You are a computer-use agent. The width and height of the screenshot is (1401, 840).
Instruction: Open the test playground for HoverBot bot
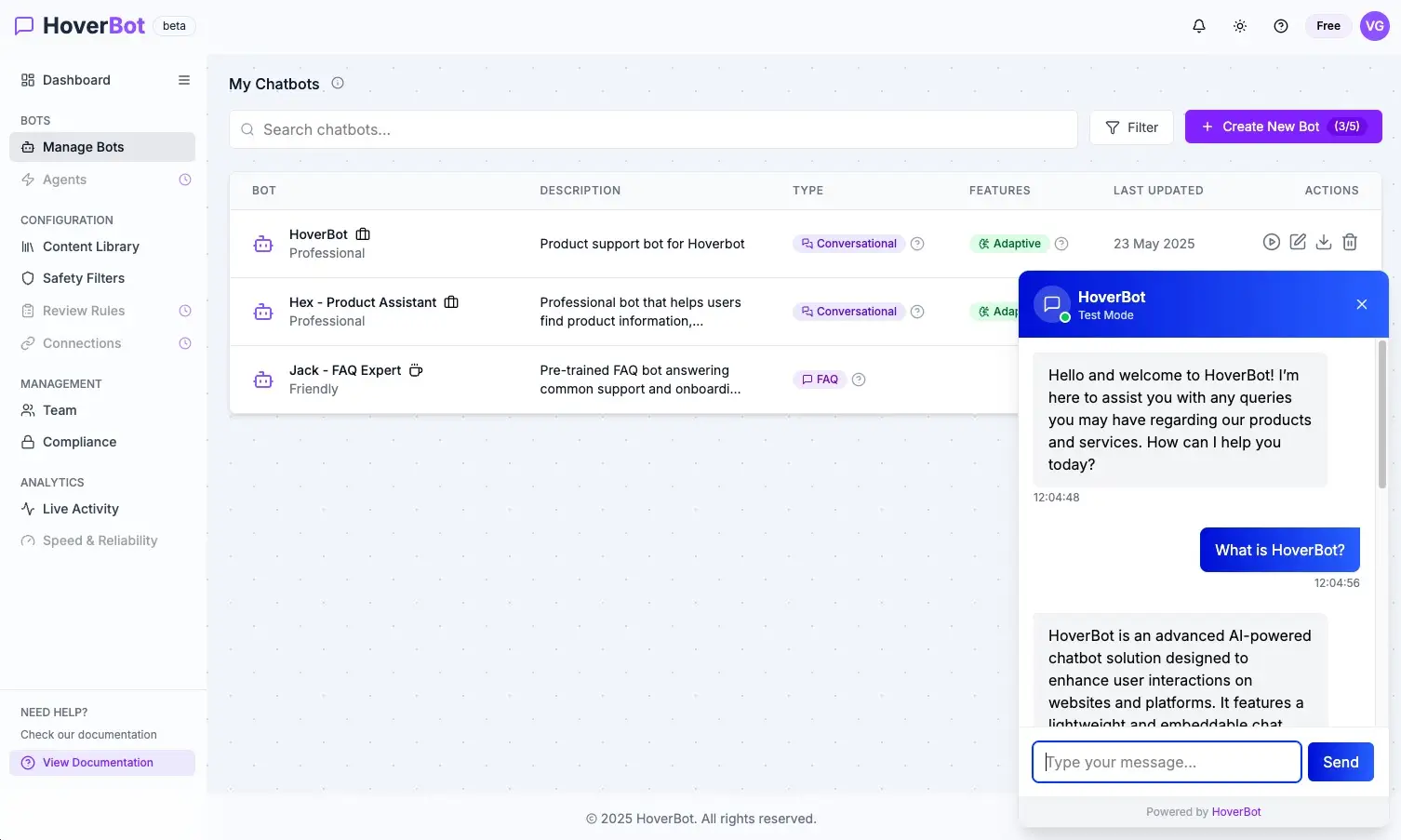pos(1272,241)
